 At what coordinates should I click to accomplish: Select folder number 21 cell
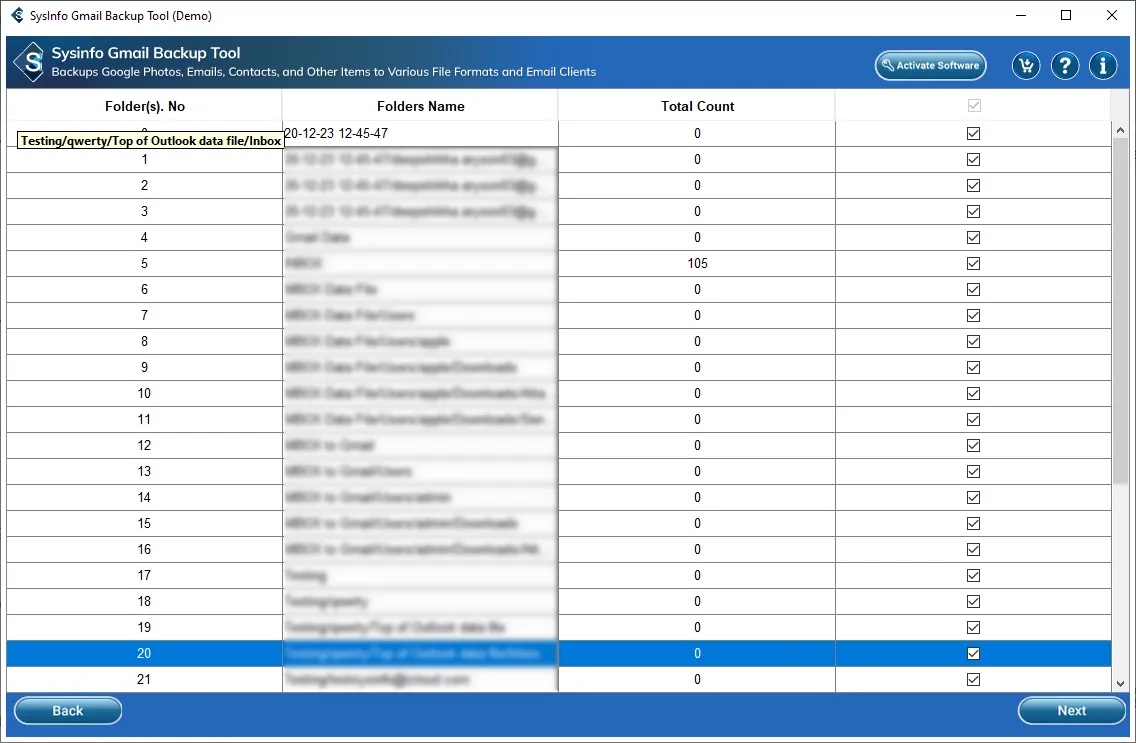click(144, 679)
